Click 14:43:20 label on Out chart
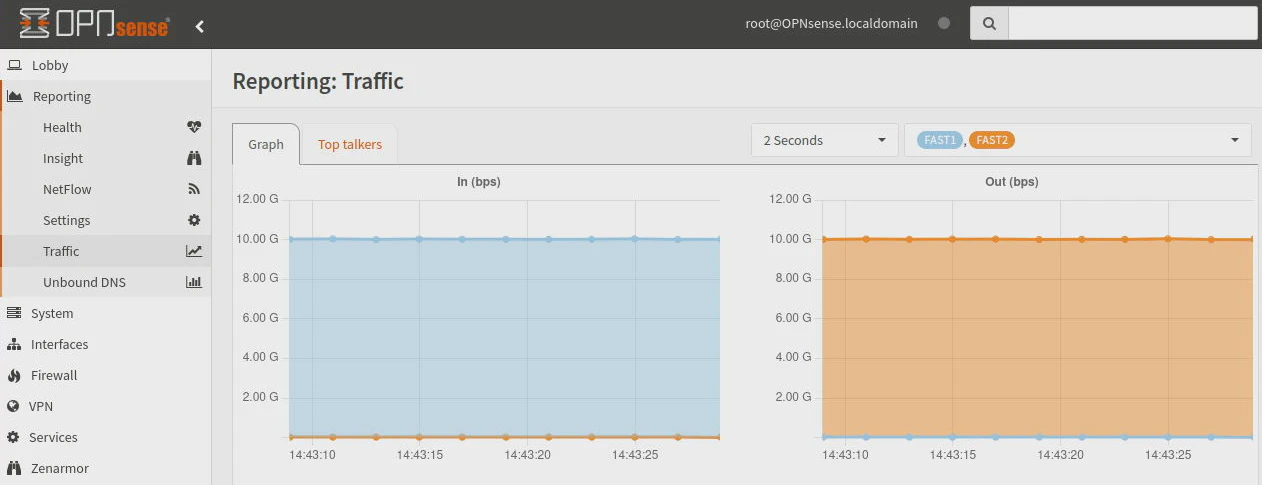1262x485 pixels. pyautogui.click(x=1060, y=454)
